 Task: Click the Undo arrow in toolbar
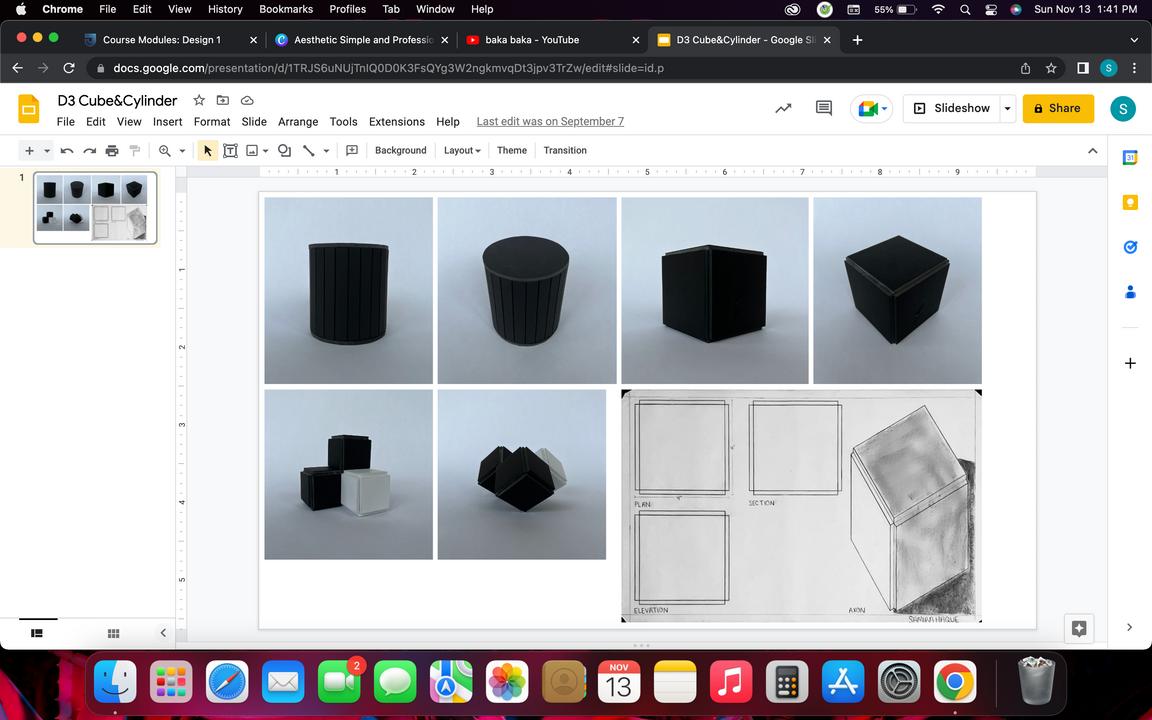click(x=67, y=151)
